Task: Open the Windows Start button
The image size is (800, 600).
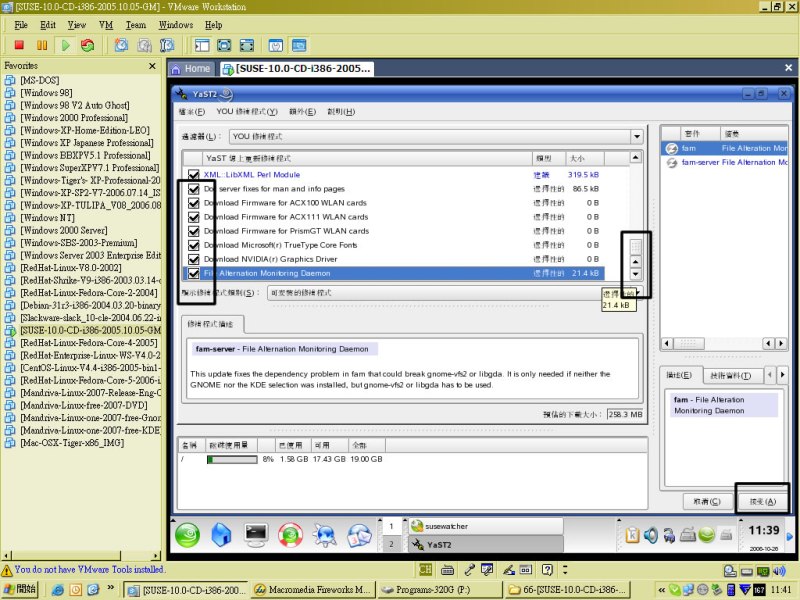Action: click(x=19, y=589)
